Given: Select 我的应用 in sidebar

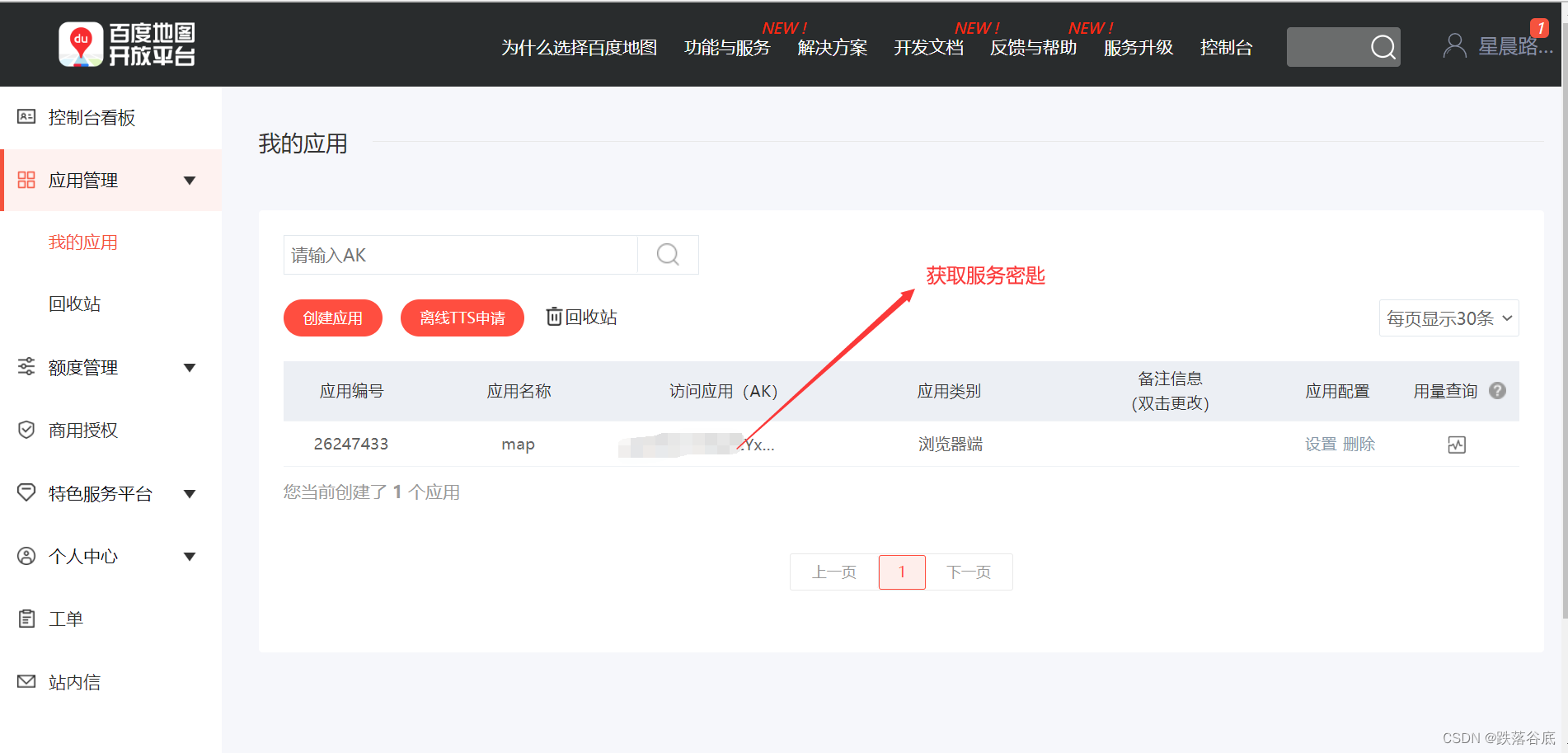Looking at the screenshot, I should click(82, 242).
